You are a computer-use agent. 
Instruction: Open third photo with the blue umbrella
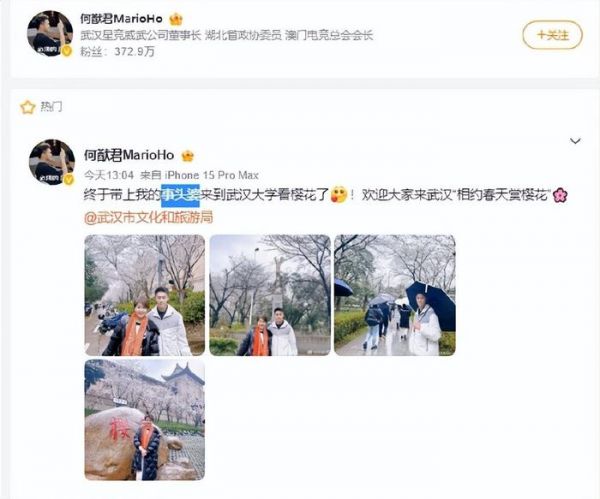pyautogui.click(x=395, y=295)
